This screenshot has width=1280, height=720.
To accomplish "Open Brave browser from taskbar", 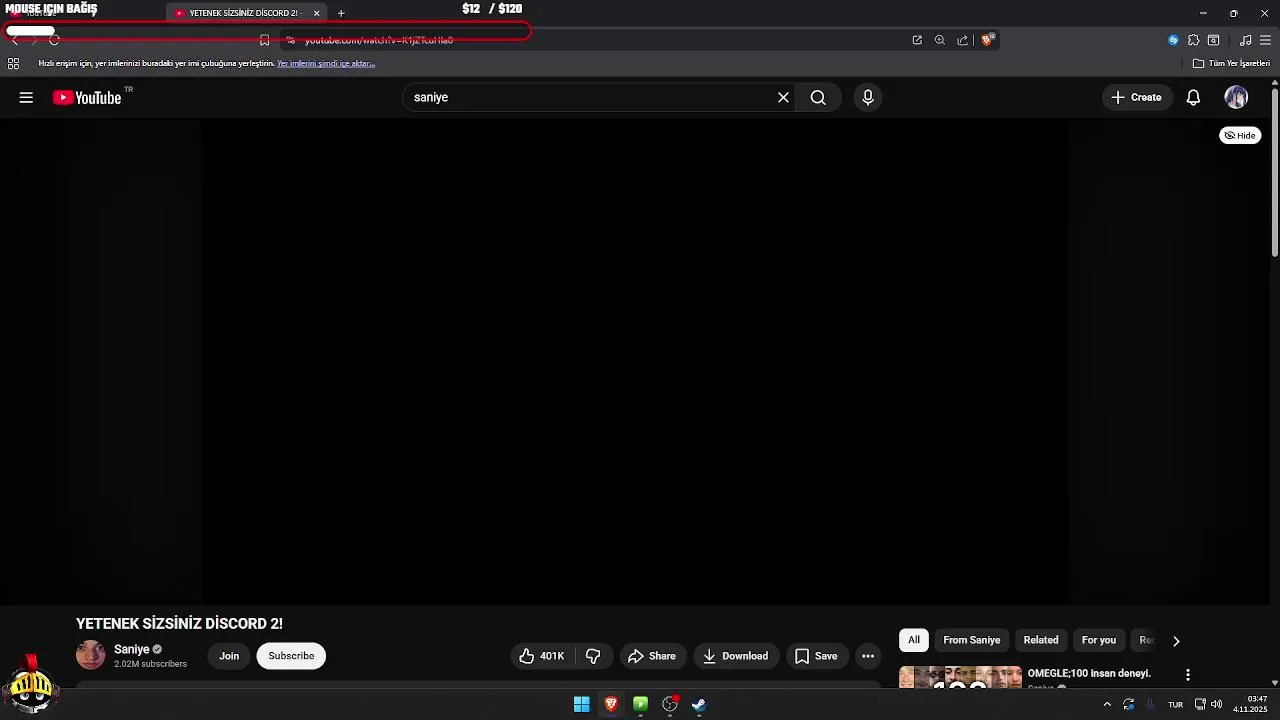I will coord(611,704).
